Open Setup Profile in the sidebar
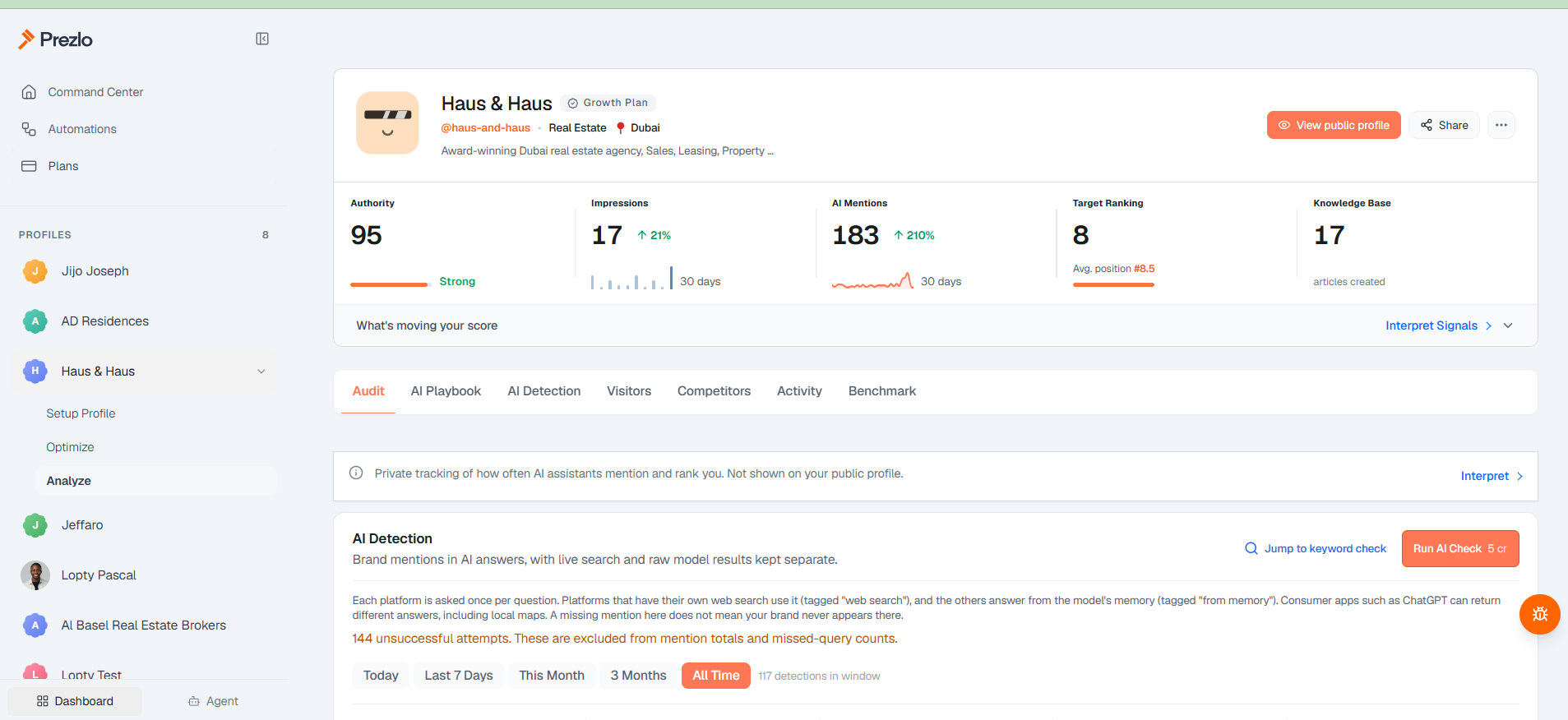This screenshot has height=720, width=1568. coord(81,413)
